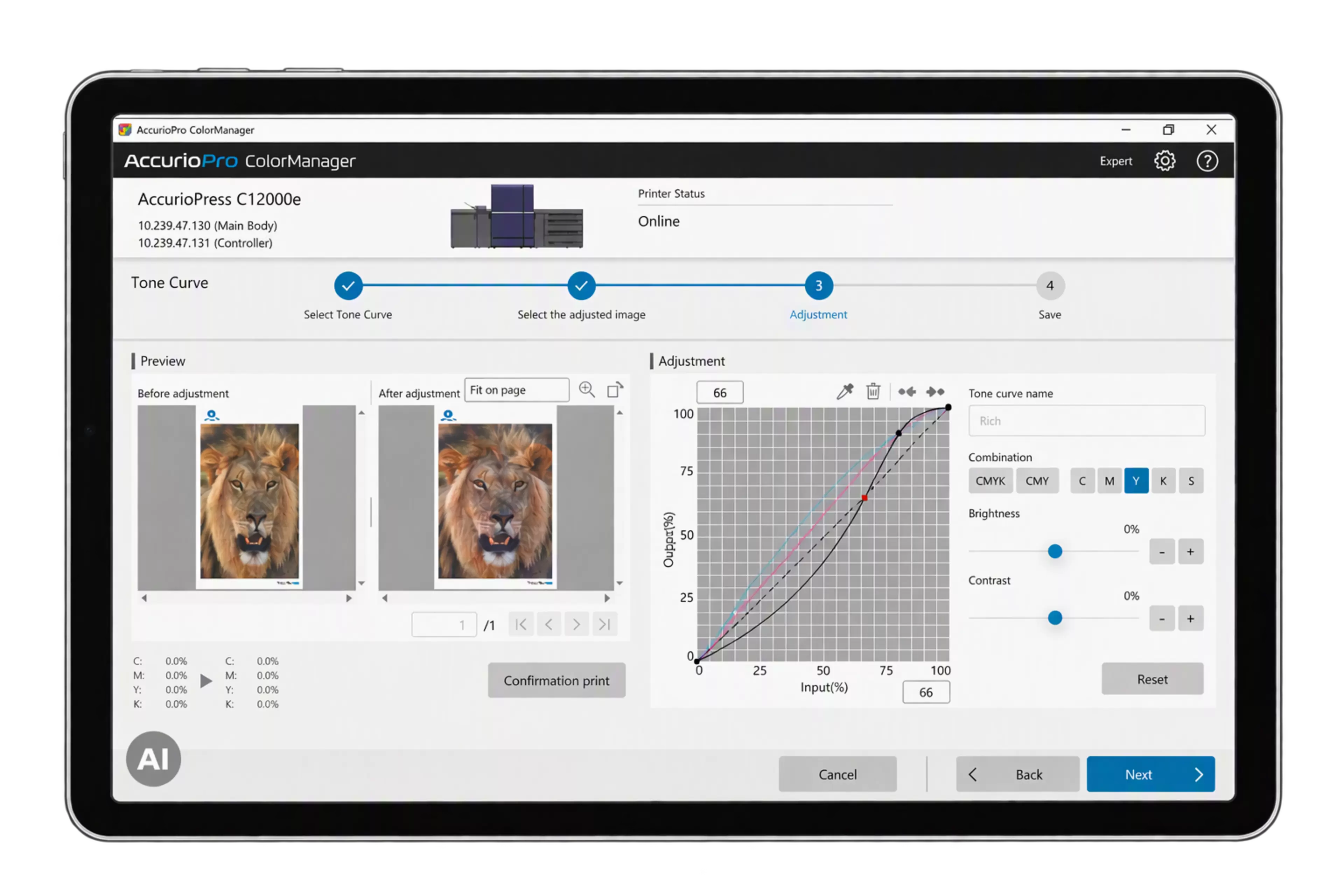The width and height of the screenshot is (1344, 896).
Task: Click the Contrast slider handle
Action: coord(1055,618)
